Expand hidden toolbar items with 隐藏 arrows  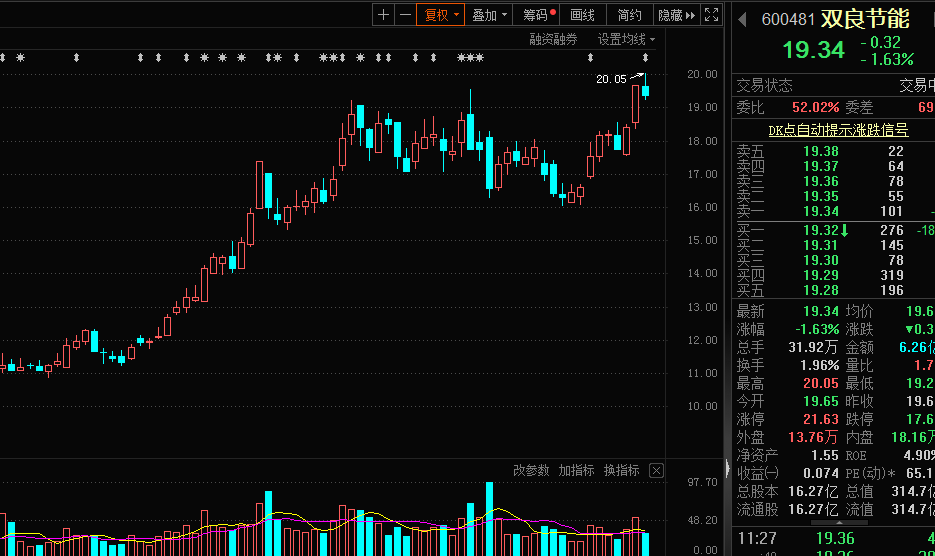click(675, 15)
